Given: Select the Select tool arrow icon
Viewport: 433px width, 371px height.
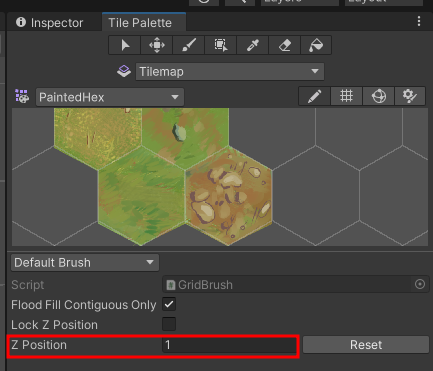Looking at the screenshot, I should (x=125, y=45).
